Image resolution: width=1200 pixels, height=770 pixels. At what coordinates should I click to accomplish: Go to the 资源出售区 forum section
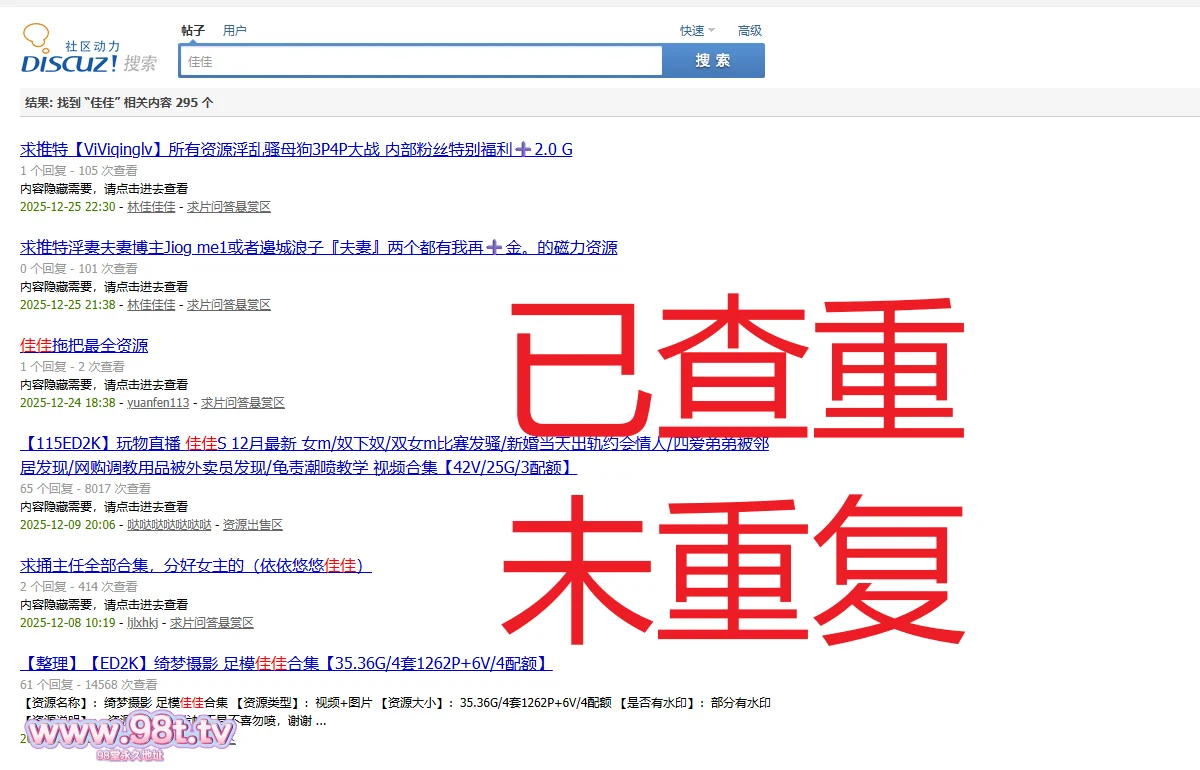click(252, 525)
